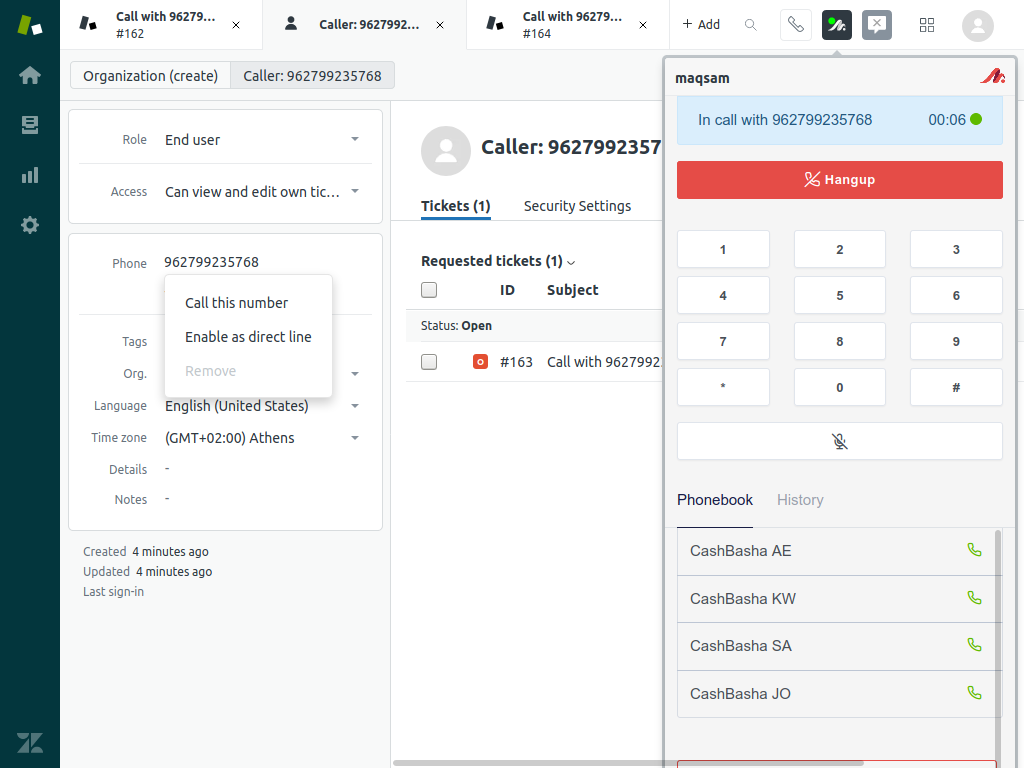Open the Time zone dropdown
This screenshot has height=768, width=1024.
pyautogui.click(x=354, y=438)
